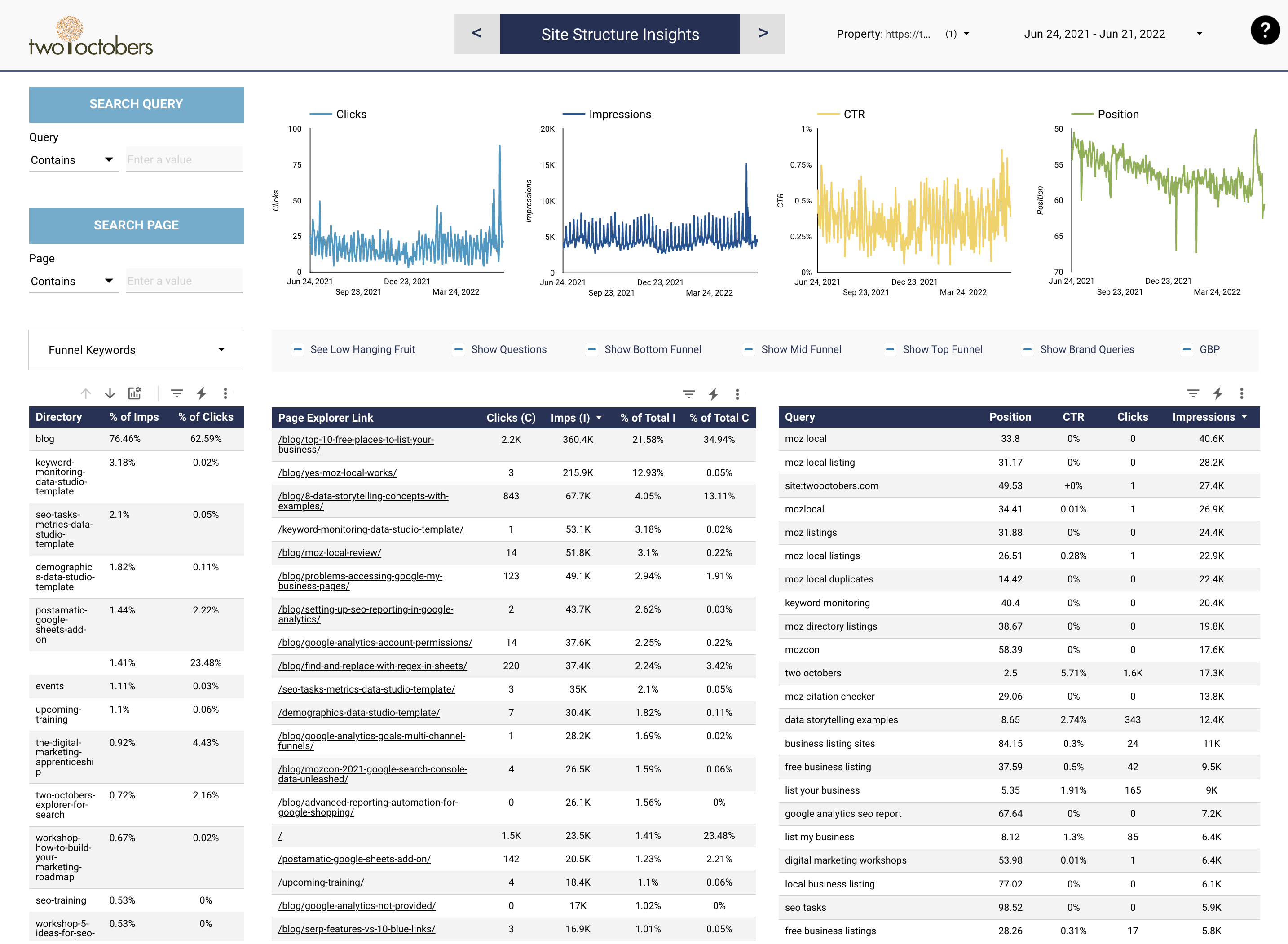Go to next report page arrow
This screenshot has width=1288, height=944.
coord(762,34)
